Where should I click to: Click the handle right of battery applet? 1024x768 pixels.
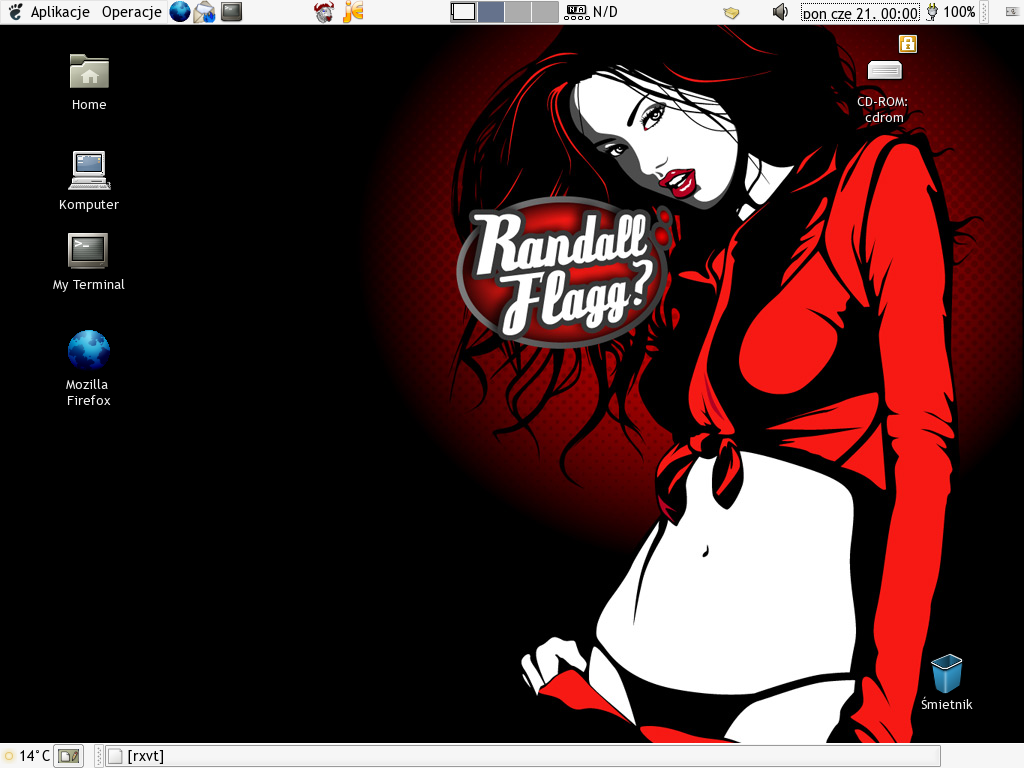(x=984, y=12)
